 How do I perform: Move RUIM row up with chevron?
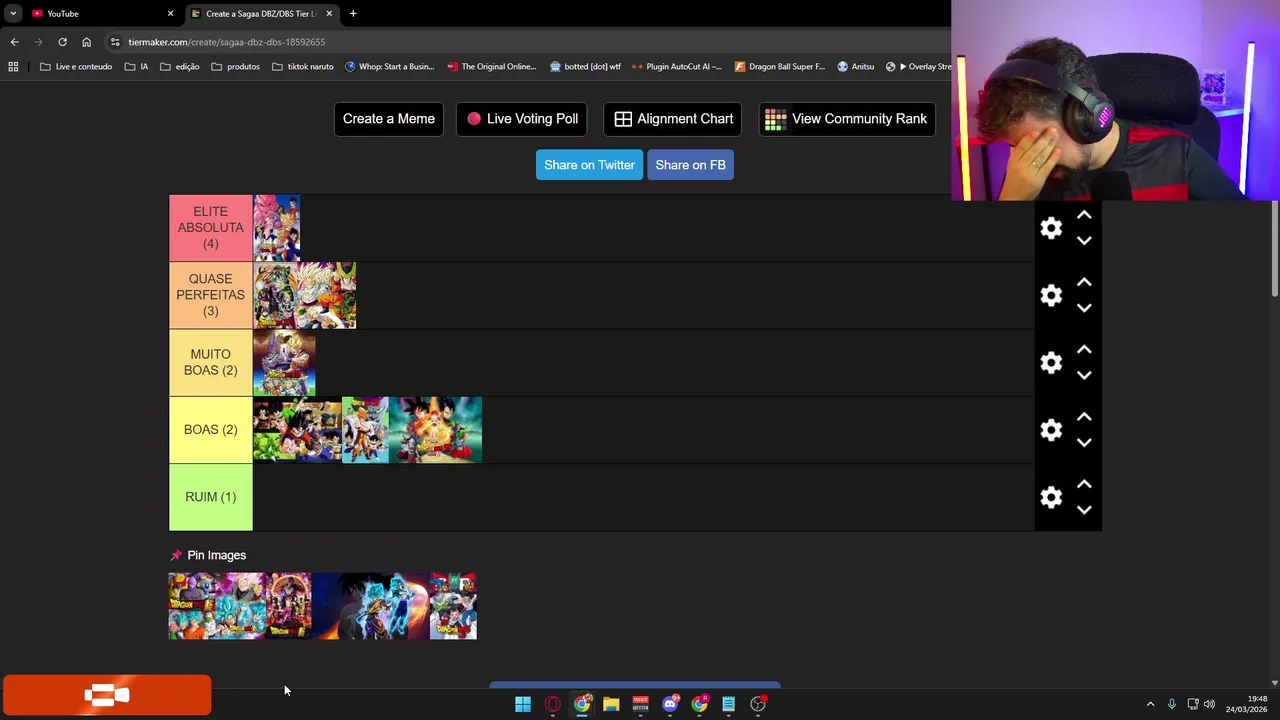click(1084, 484)
